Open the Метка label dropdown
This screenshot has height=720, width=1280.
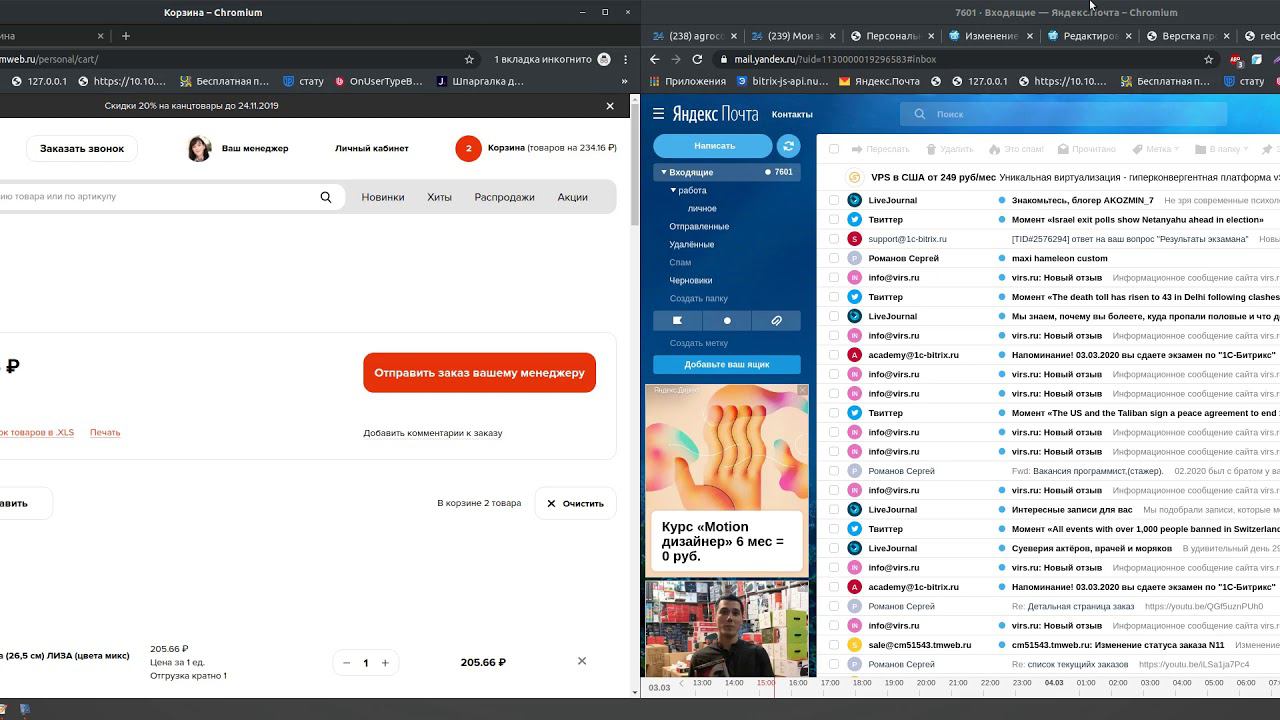coord(1157,149)
